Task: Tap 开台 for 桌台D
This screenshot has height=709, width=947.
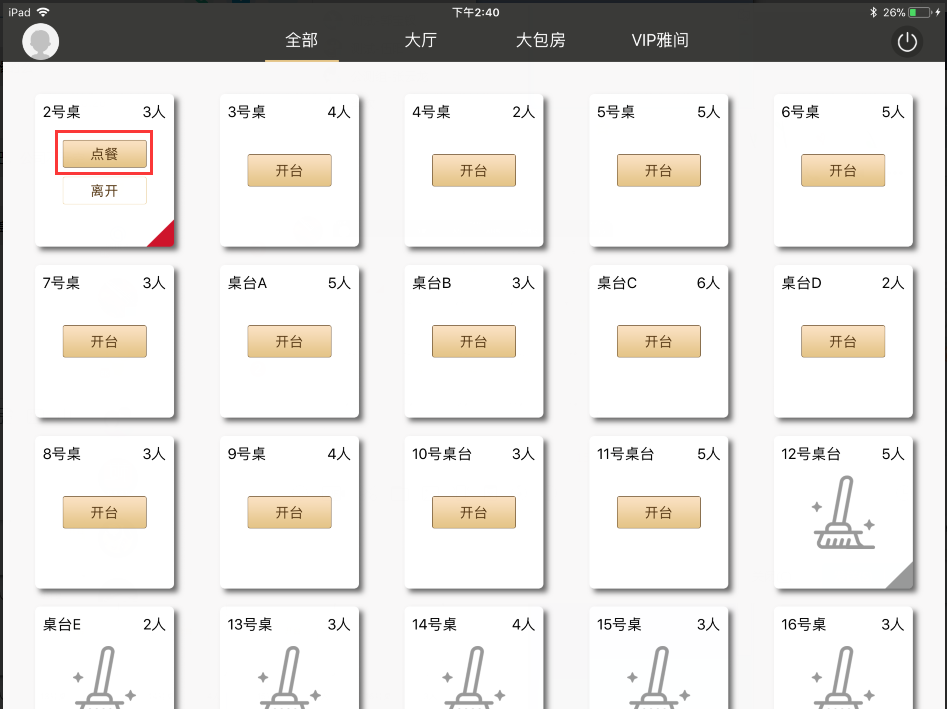Action: (843, 341)
